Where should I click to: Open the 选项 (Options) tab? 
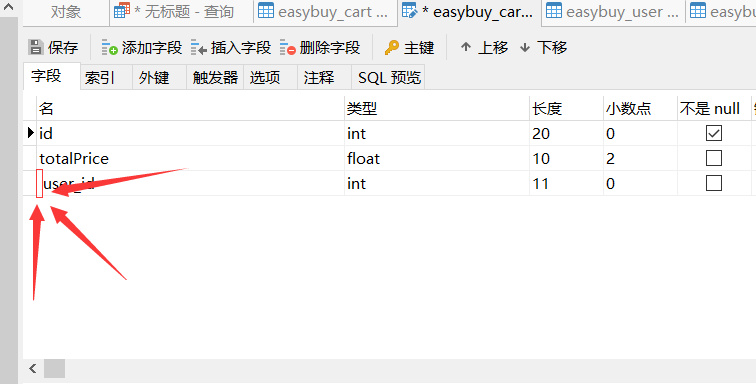pyautogui.click(x=270, y=77)
